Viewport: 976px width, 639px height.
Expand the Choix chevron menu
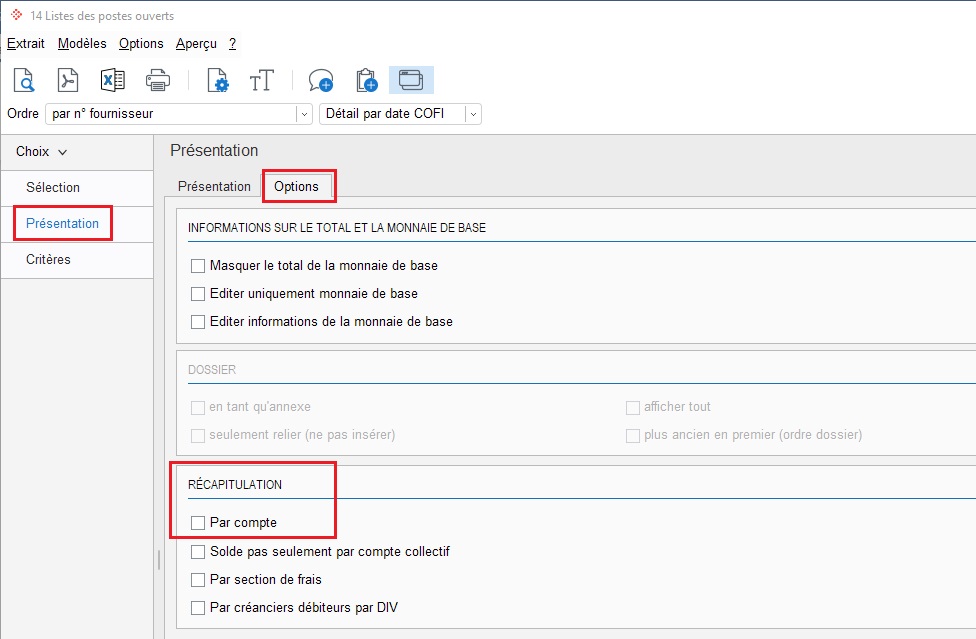click(x=62, y=152)
